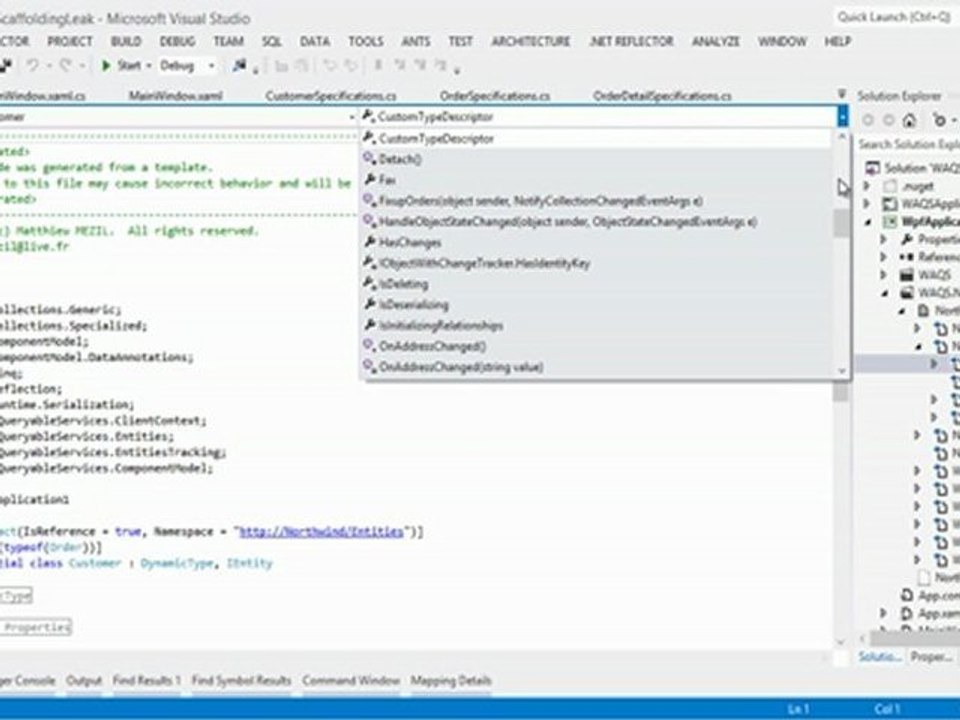Click the method icon beside Detach()

[x=369, y=159]
